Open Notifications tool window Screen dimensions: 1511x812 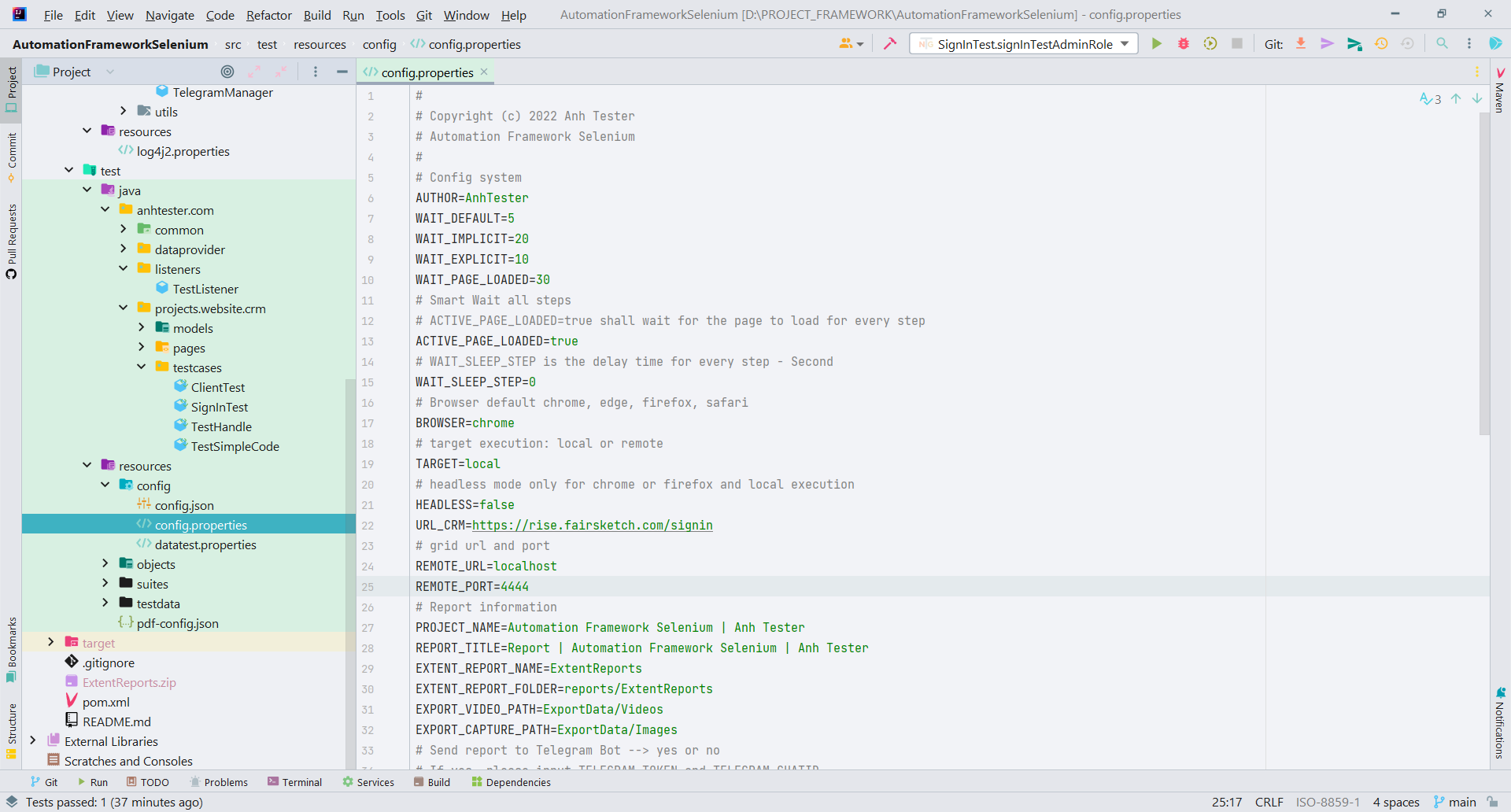(1500, 724)
